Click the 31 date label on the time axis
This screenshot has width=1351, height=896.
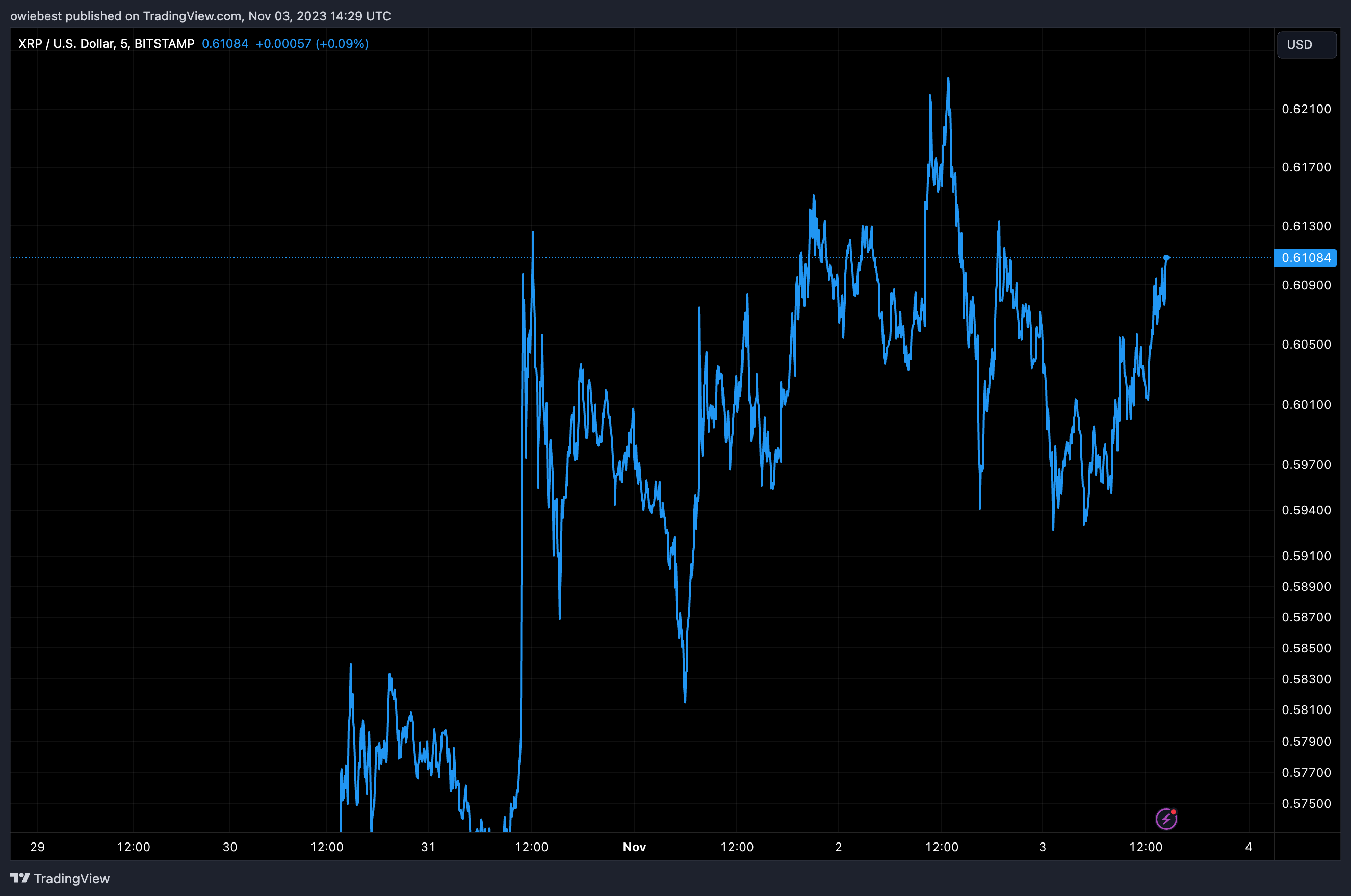click(x=428, y=847)
